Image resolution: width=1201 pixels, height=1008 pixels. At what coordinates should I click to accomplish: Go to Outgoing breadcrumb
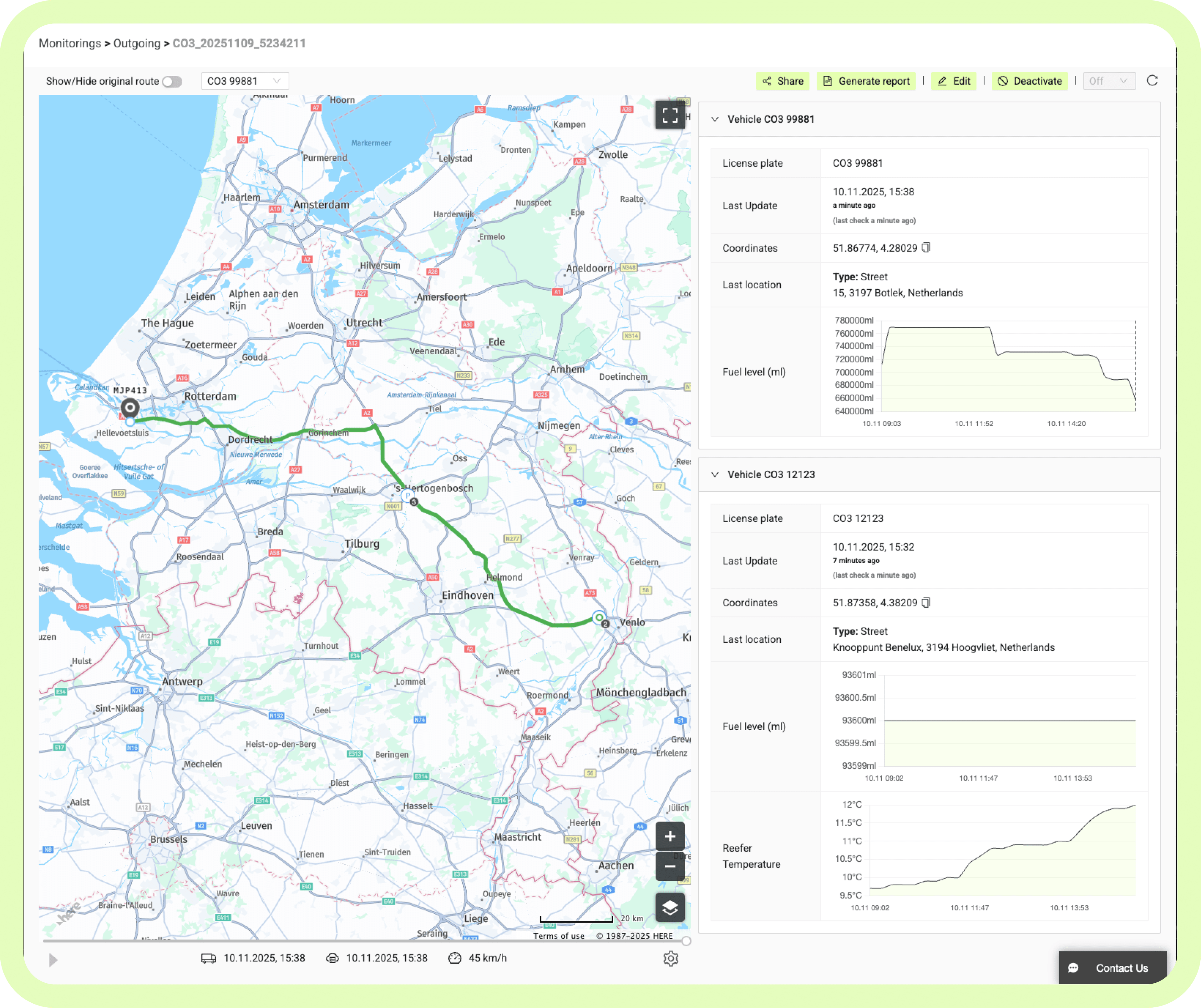(137, 43)
